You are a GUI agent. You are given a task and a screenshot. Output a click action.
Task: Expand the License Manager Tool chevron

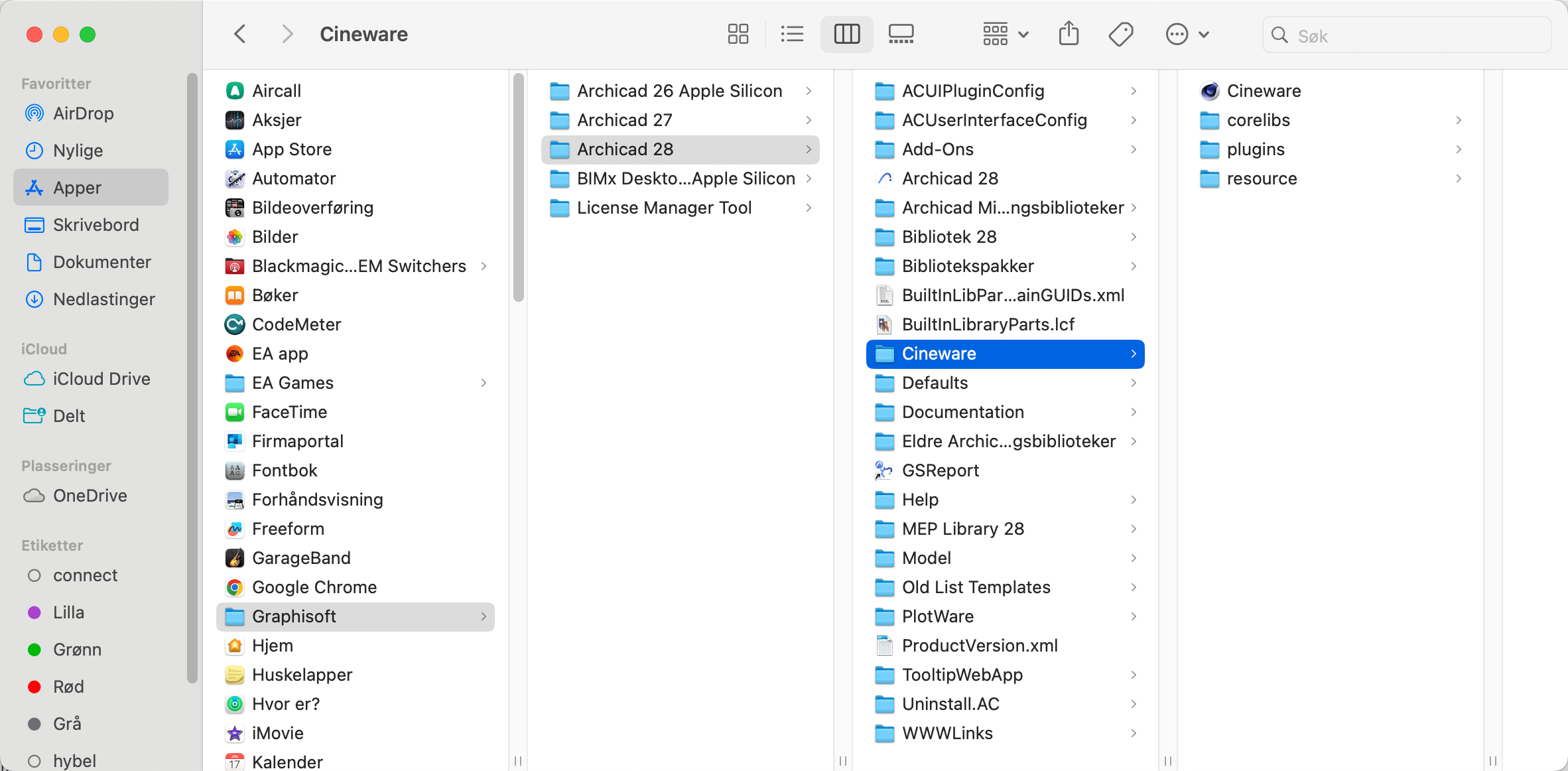(809, 208)
